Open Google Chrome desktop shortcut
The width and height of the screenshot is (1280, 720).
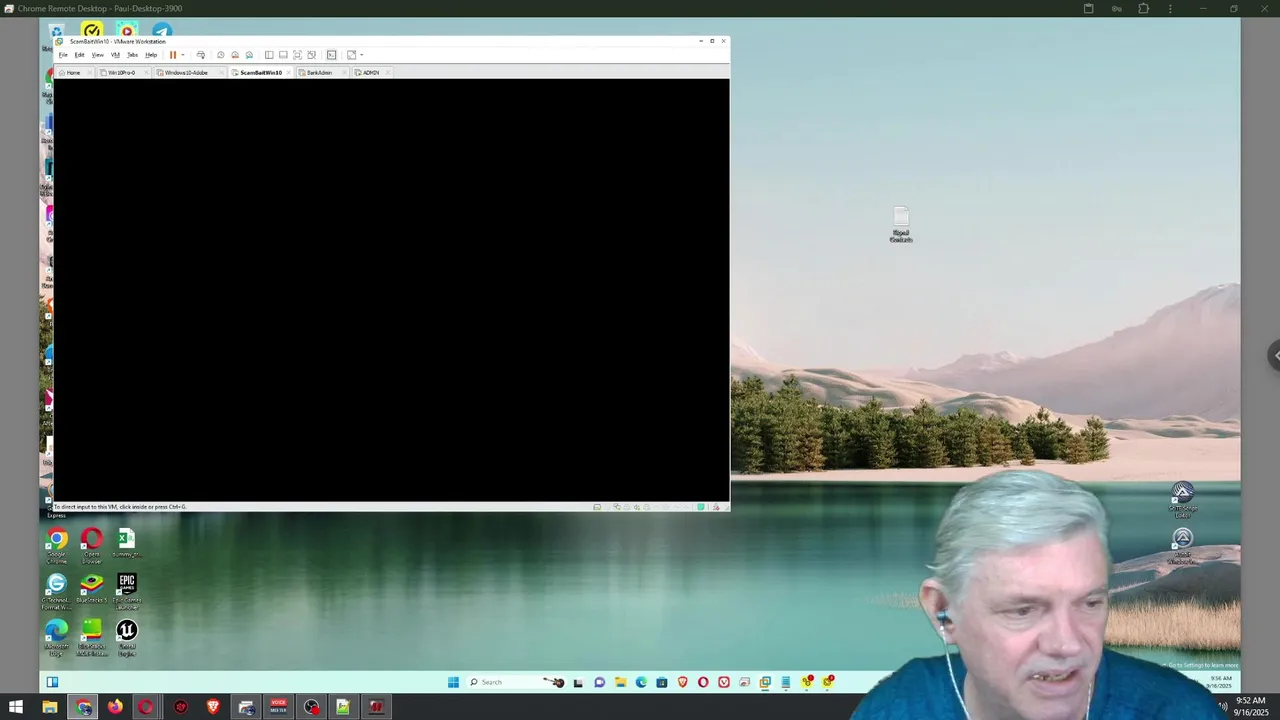pyautogui.click(x=57, y=545)
